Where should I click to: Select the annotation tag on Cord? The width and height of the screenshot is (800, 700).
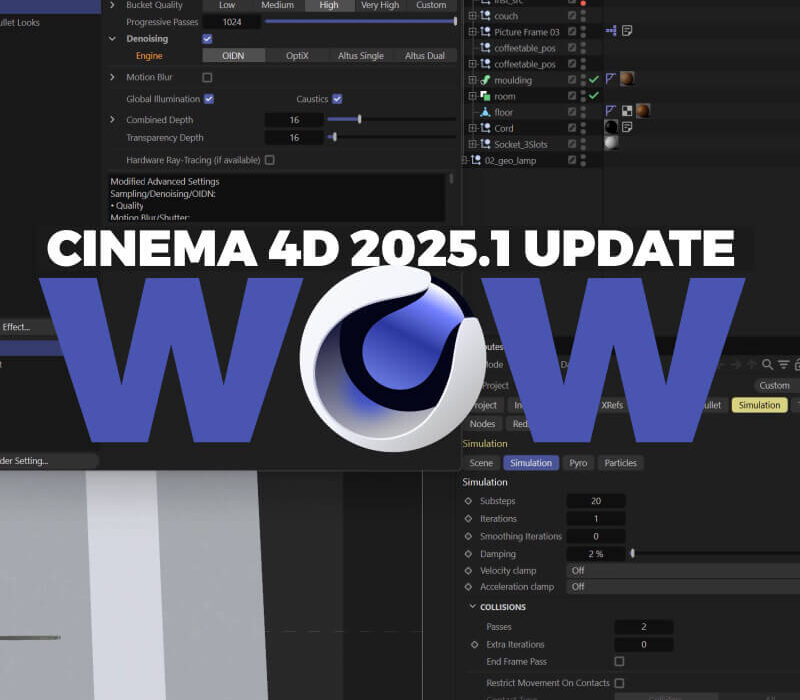[x=627, y=127]
